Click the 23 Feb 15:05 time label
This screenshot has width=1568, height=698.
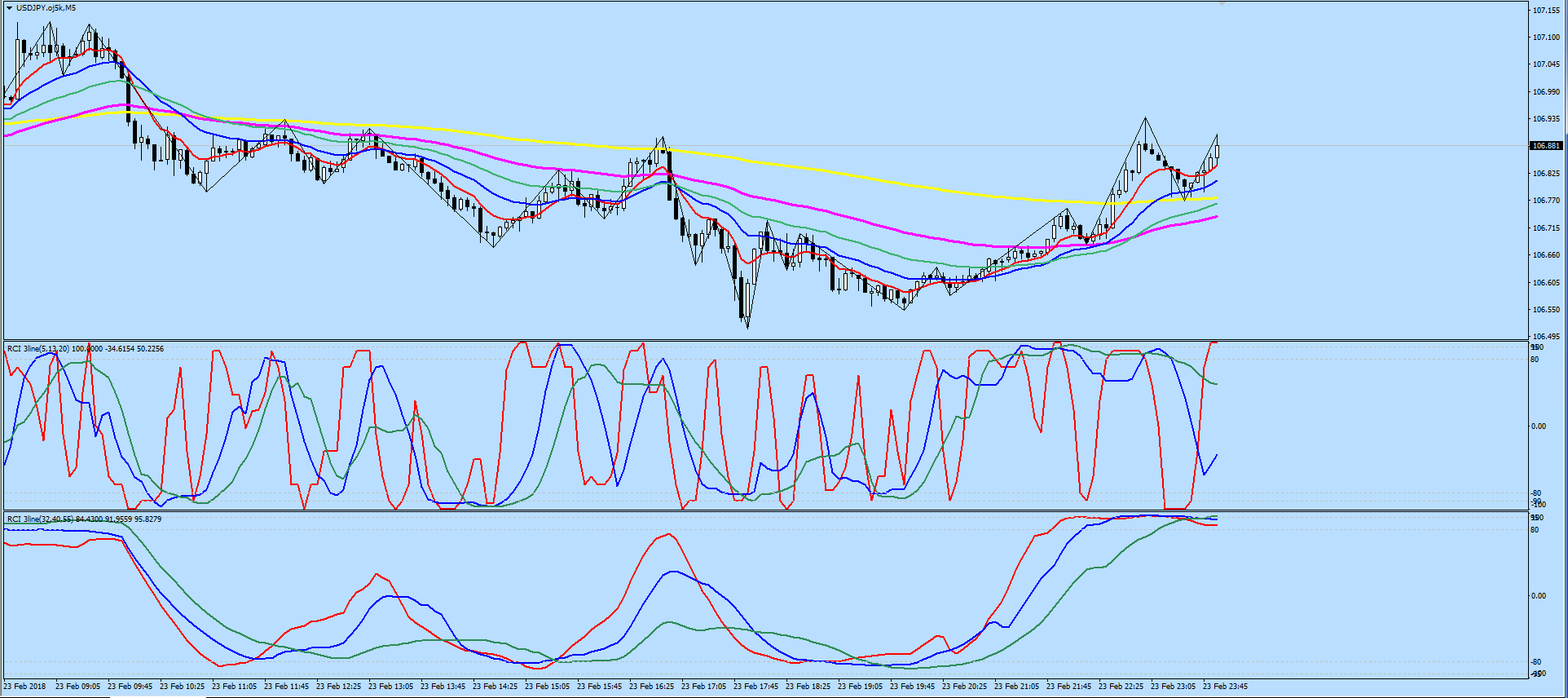pyautogui.click(x=547, y=687)
